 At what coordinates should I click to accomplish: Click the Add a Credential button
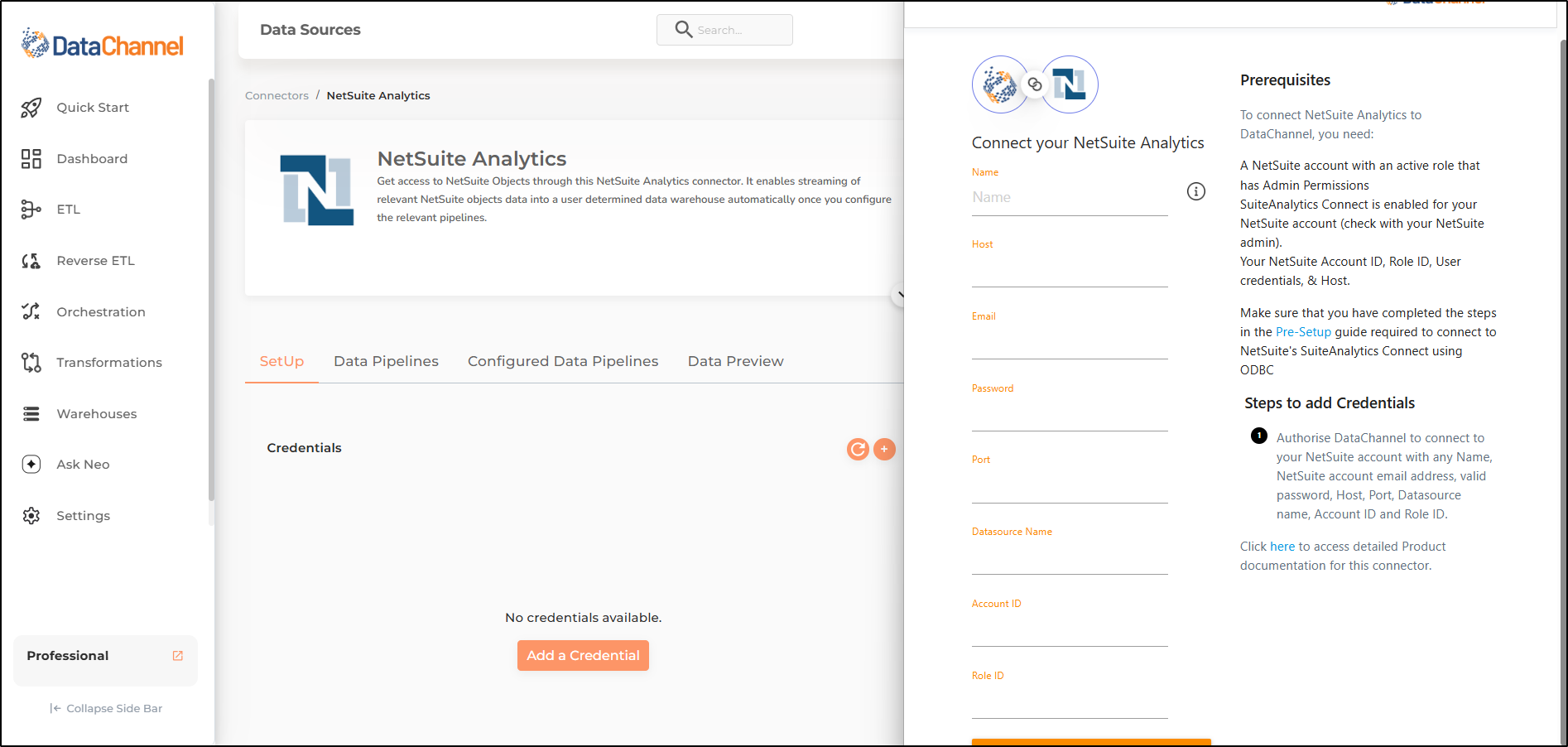(x=583, y=655)
